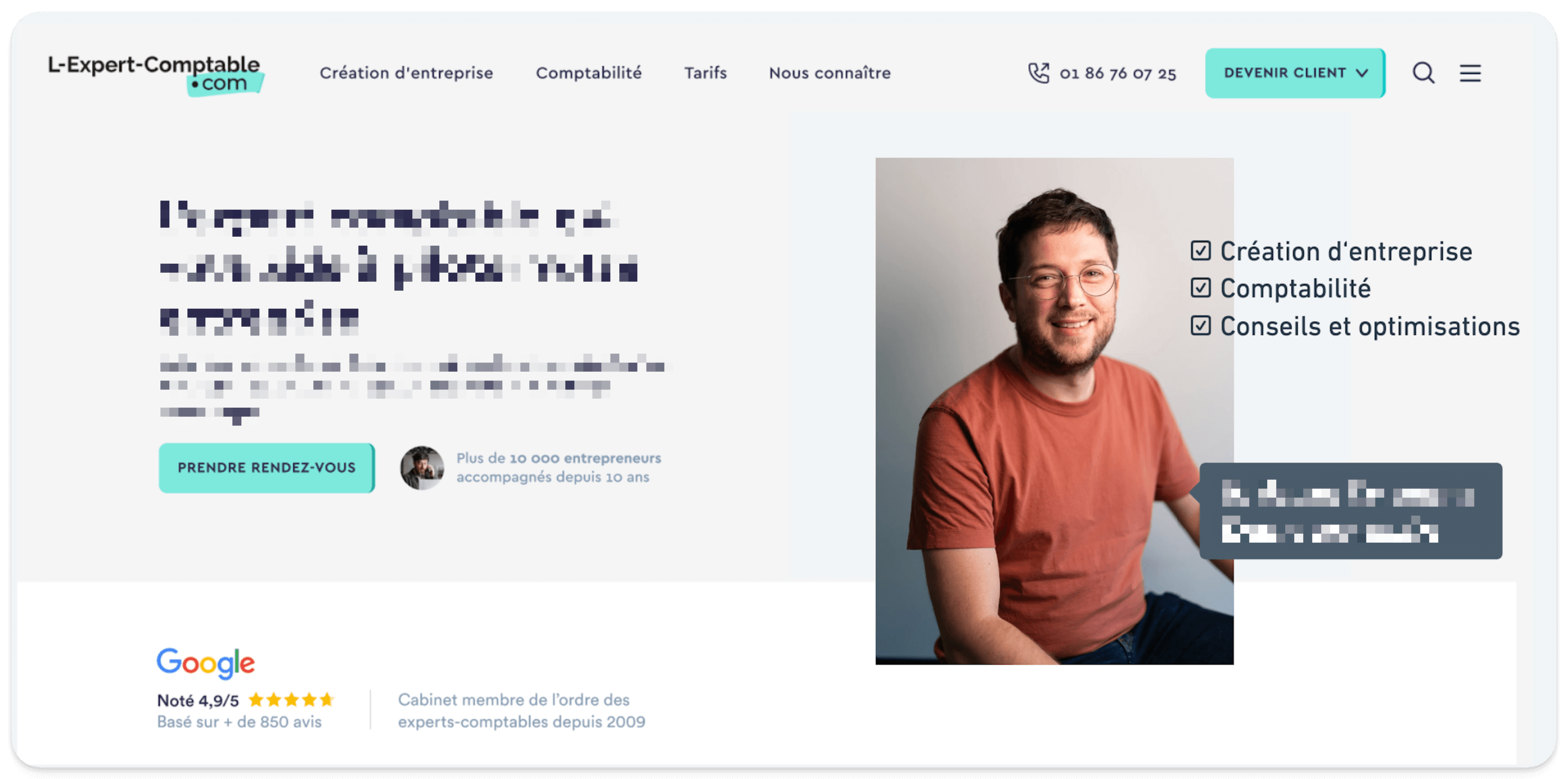Open the search magnifier icon
This screenshot has height=779, width=1568.
click(1423, 73)
